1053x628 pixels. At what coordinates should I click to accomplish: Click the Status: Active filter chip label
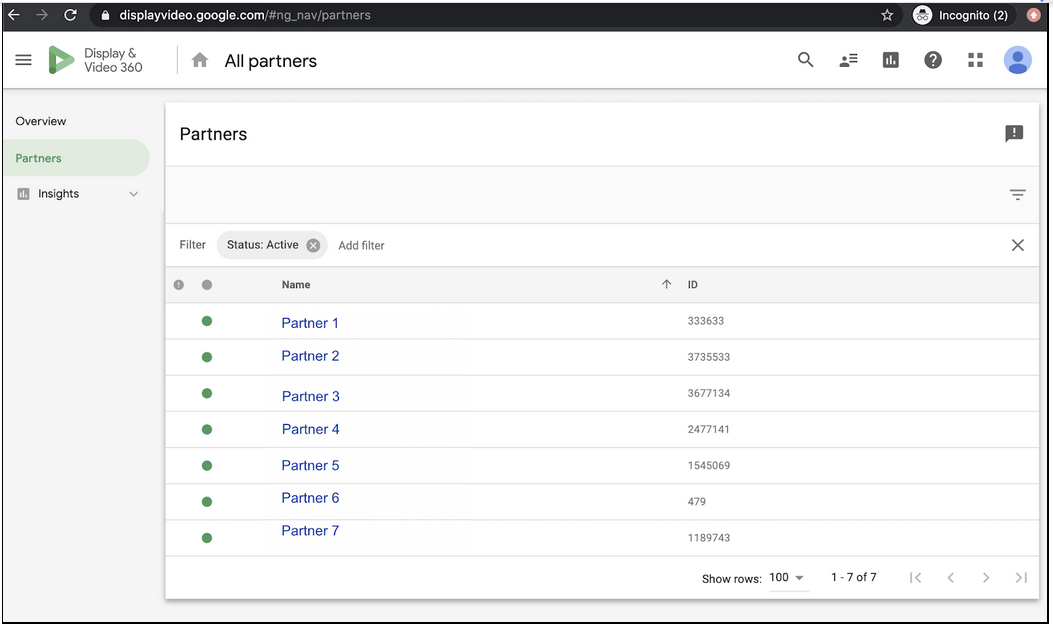coord(263,245)
